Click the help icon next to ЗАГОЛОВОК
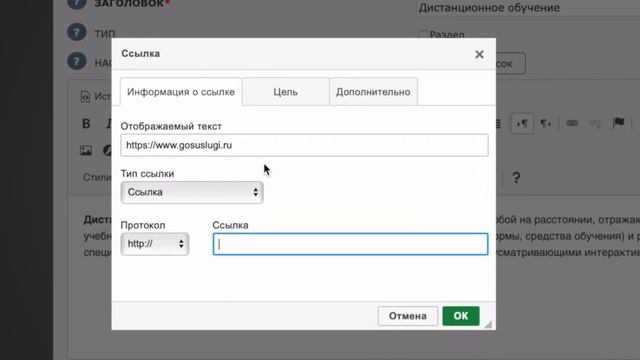 [77, 3]
